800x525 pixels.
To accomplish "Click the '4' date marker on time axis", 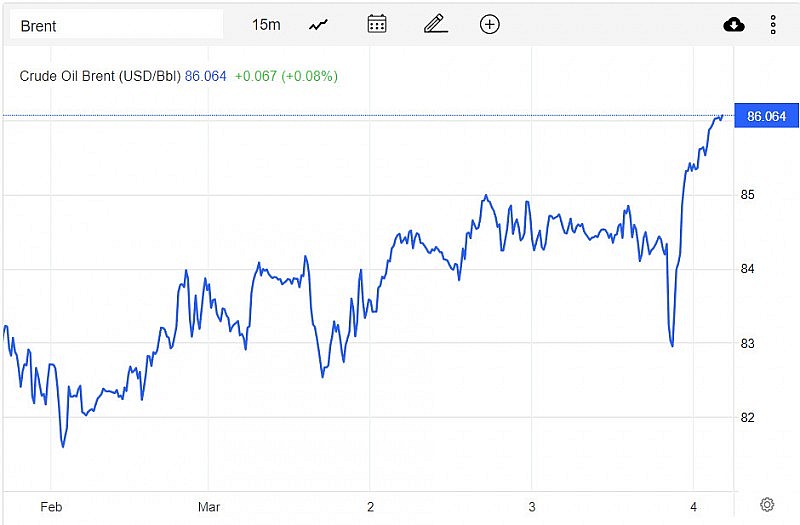I will point(693,506).
